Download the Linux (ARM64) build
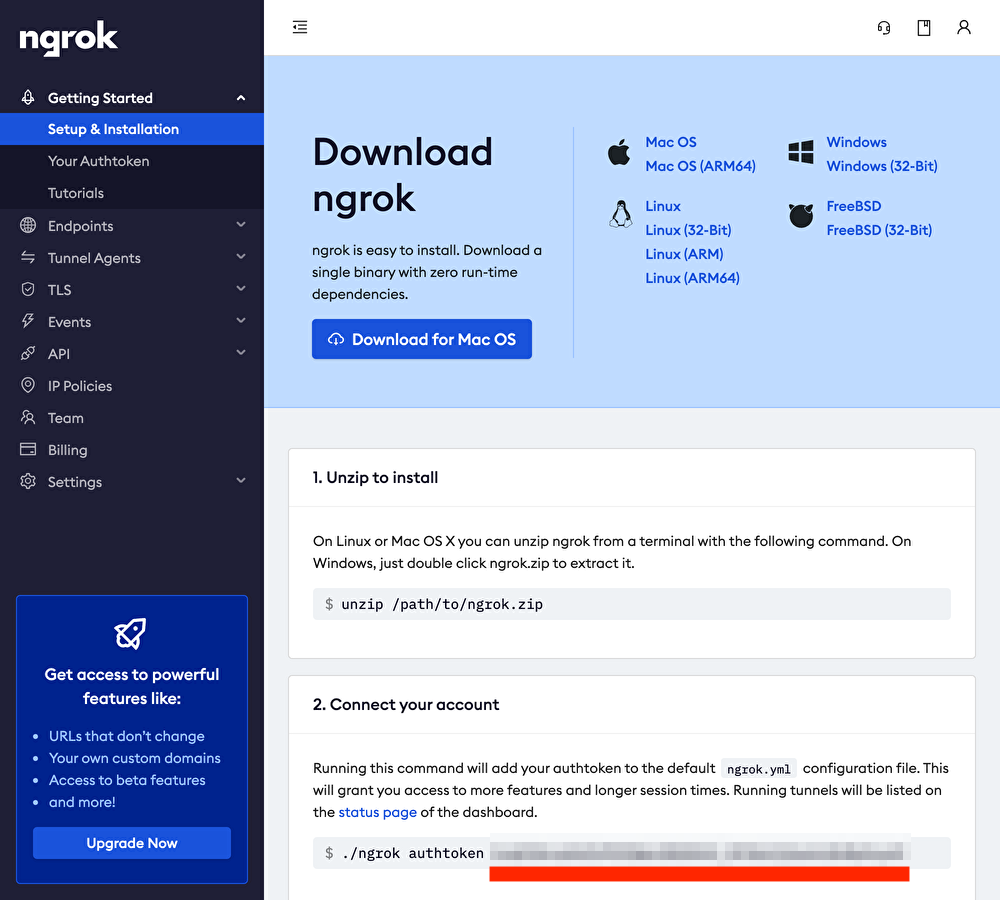This screenshot has width=1000, height=900. [693, 278]
